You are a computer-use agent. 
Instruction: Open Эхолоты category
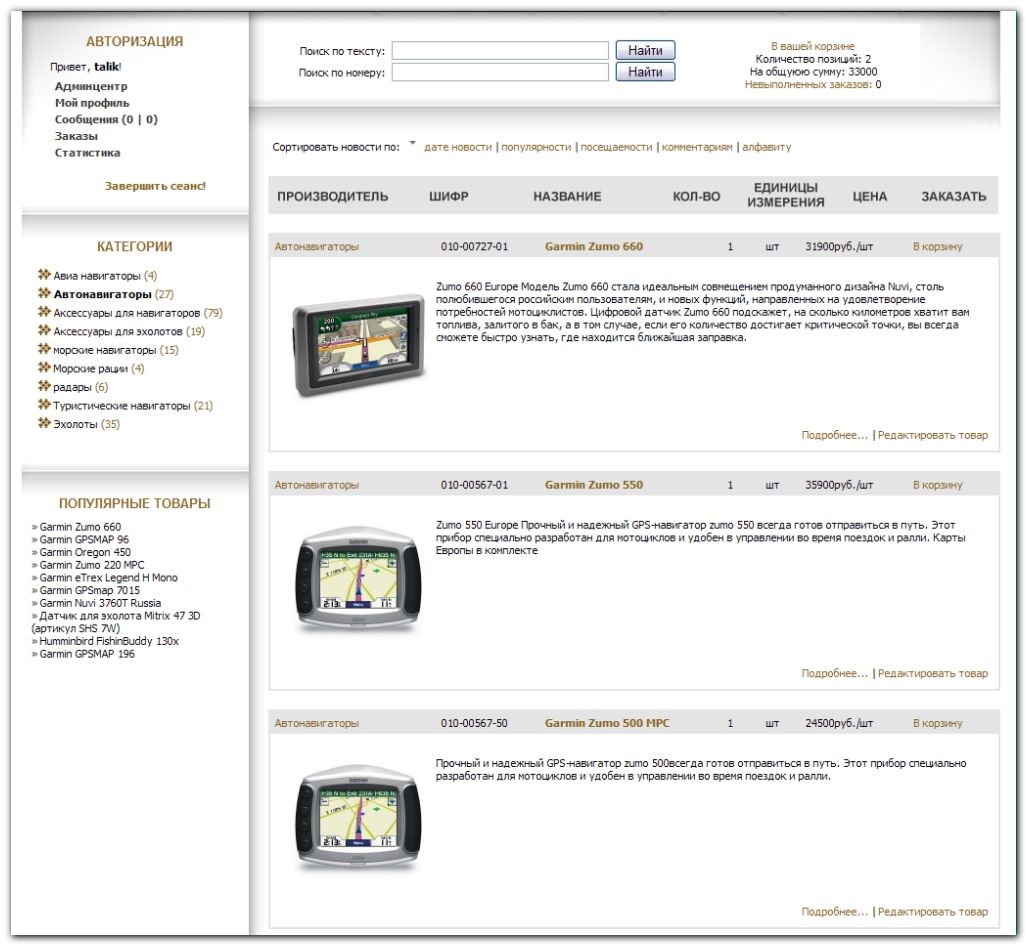tap(75, 424)
